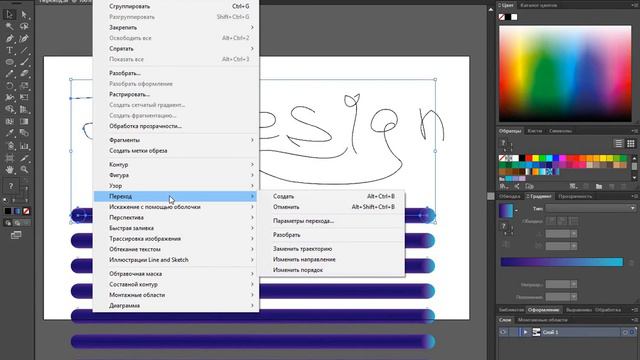This screenshot has height=360, width=640.
Task: Click Изменить порядок submenu item
Action: tap(332, 270)
